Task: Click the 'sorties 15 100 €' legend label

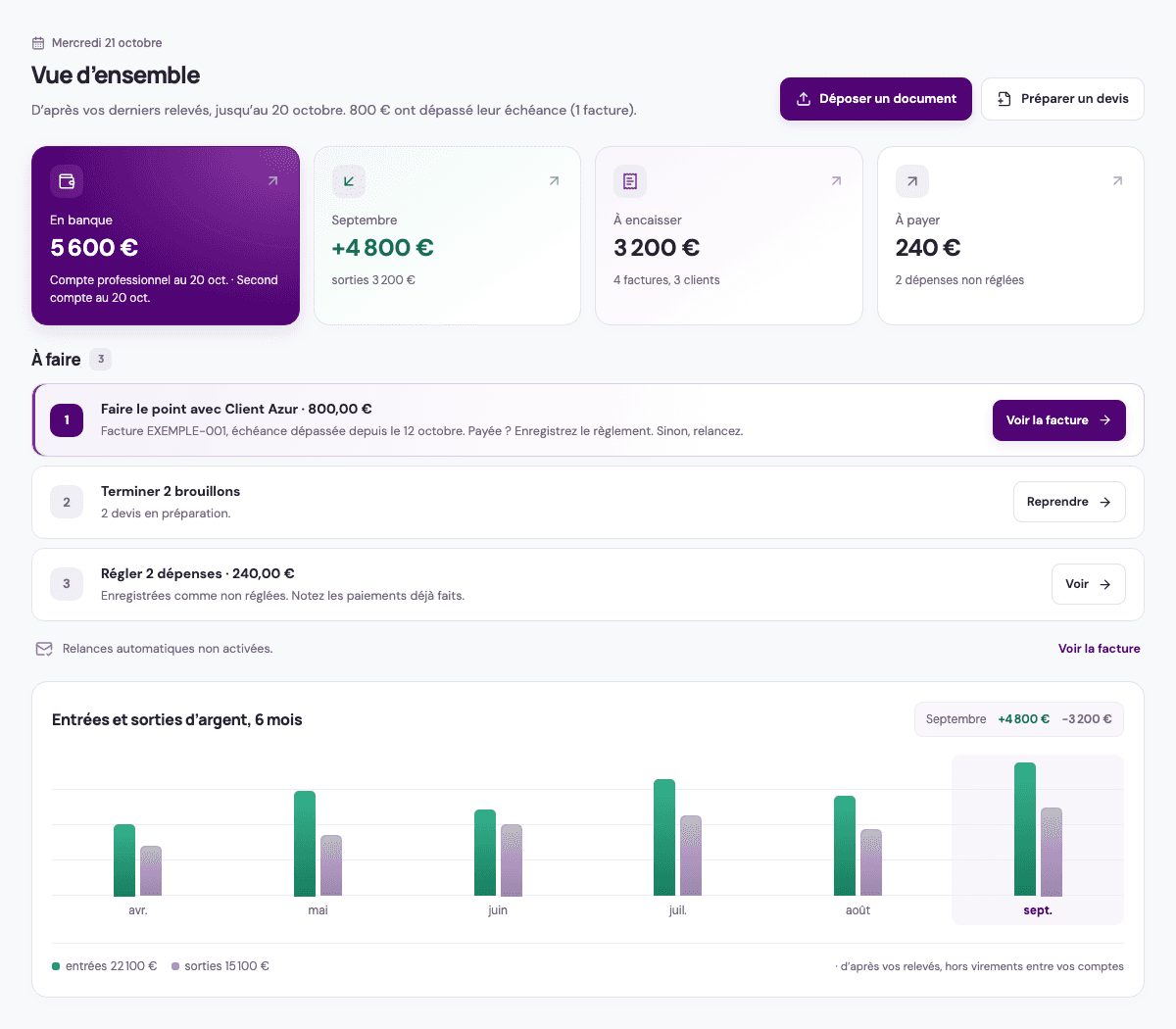Action: [227, 966]
